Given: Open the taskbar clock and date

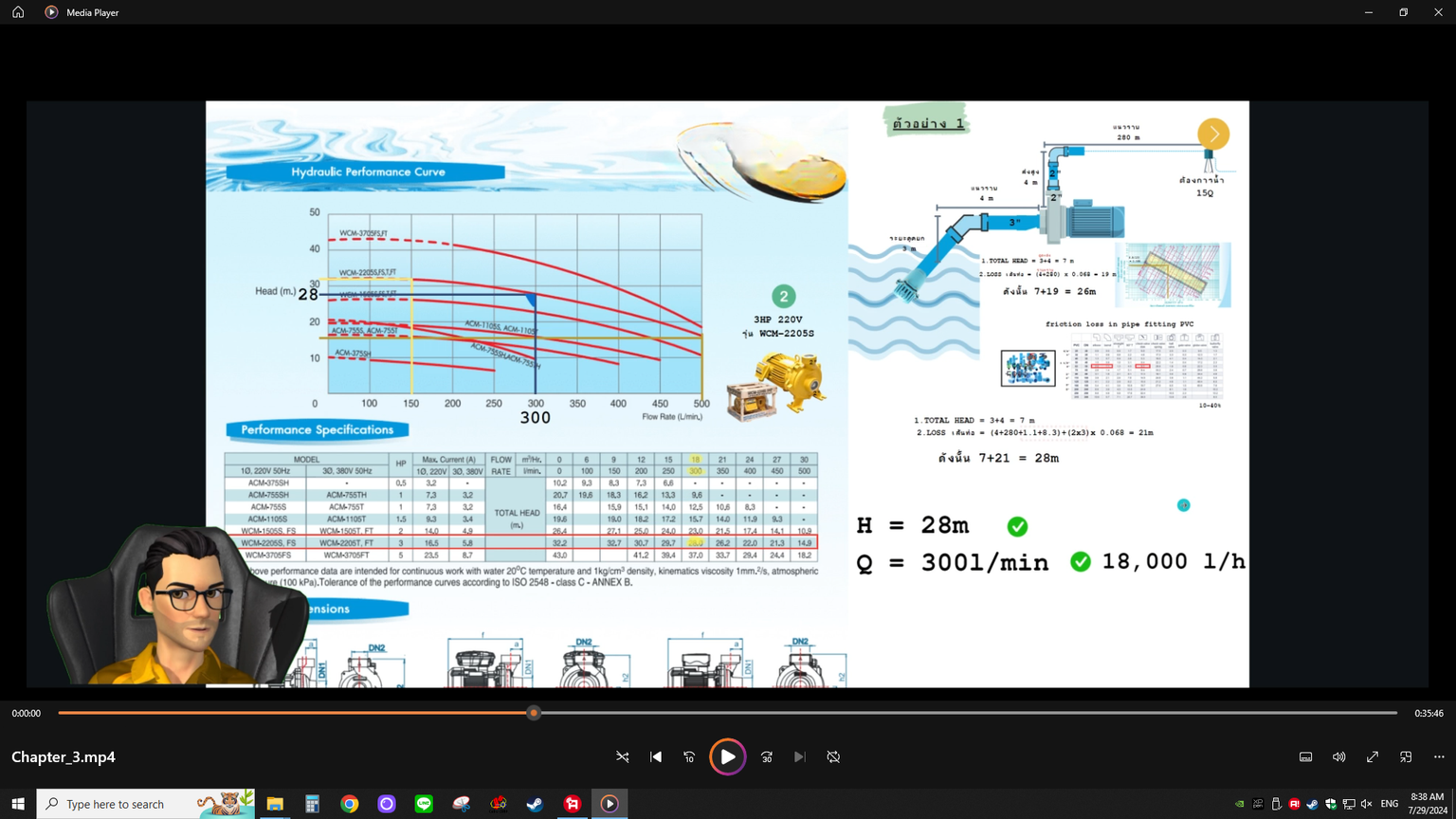Looking at the screenshot, I should tap(1427, 804).
